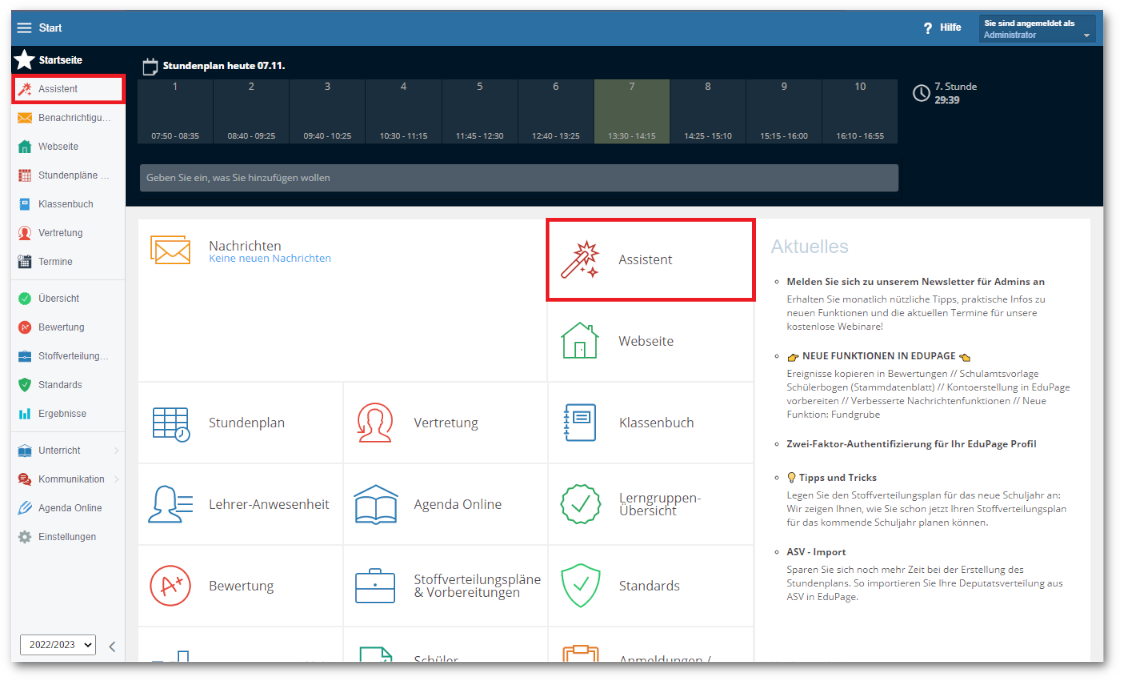Click the Stundenplan heute calendar icon

[150, 66]
